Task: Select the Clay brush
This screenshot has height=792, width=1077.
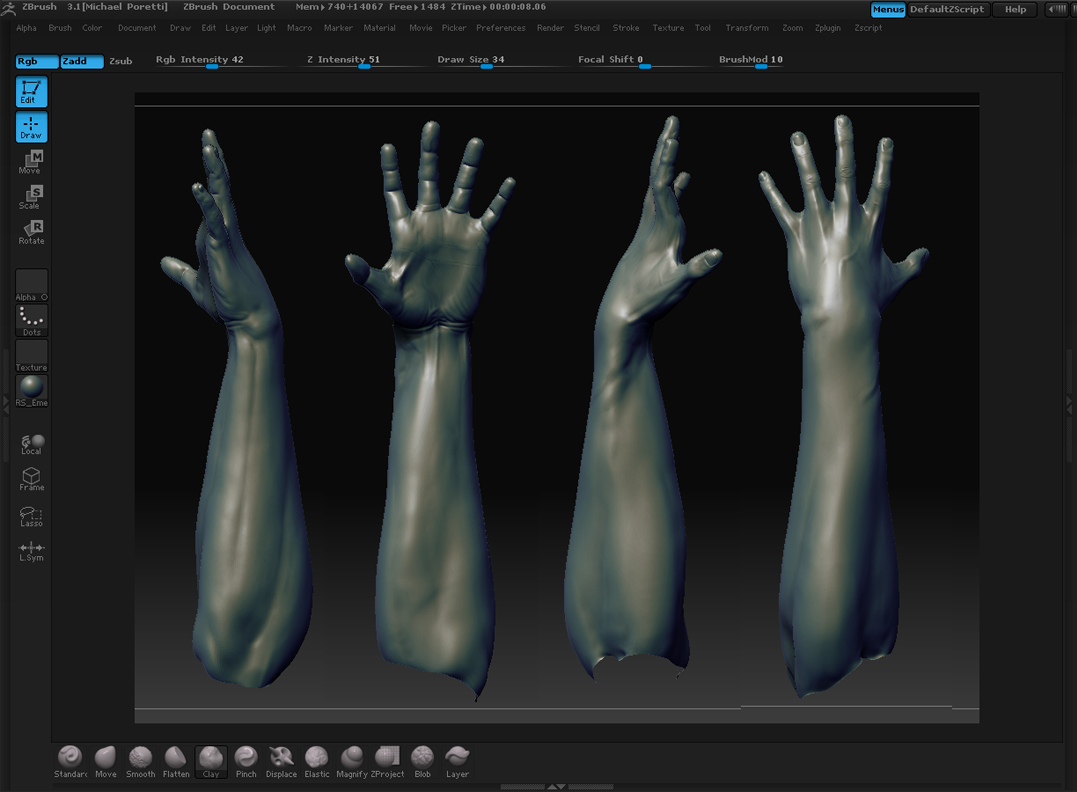Action: pos(211,762)
